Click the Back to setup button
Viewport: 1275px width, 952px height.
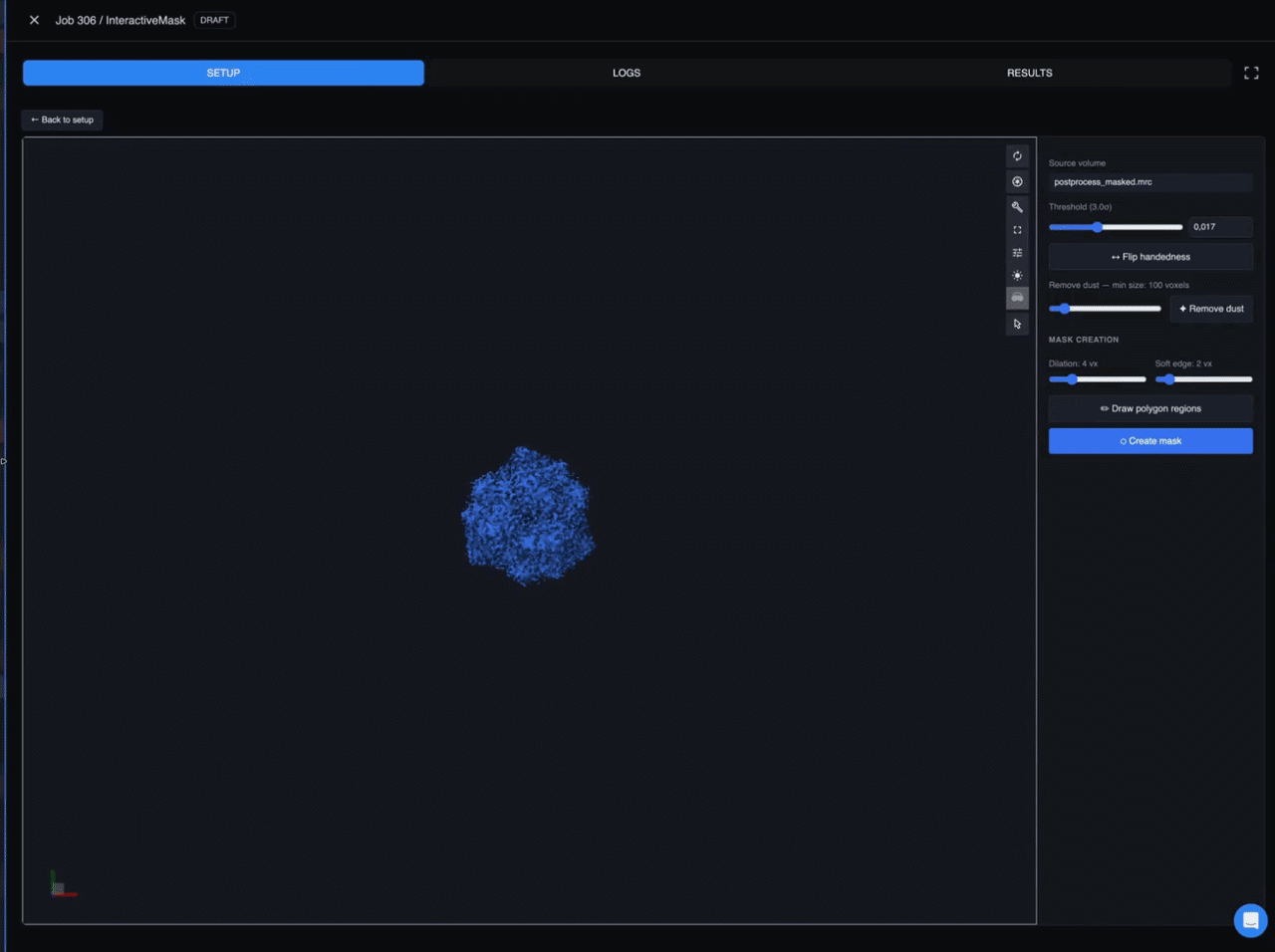[62, 119]
